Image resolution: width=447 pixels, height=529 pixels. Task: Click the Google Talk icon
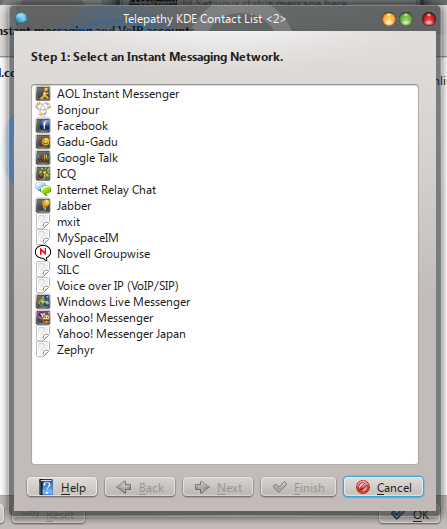(43, 158)
